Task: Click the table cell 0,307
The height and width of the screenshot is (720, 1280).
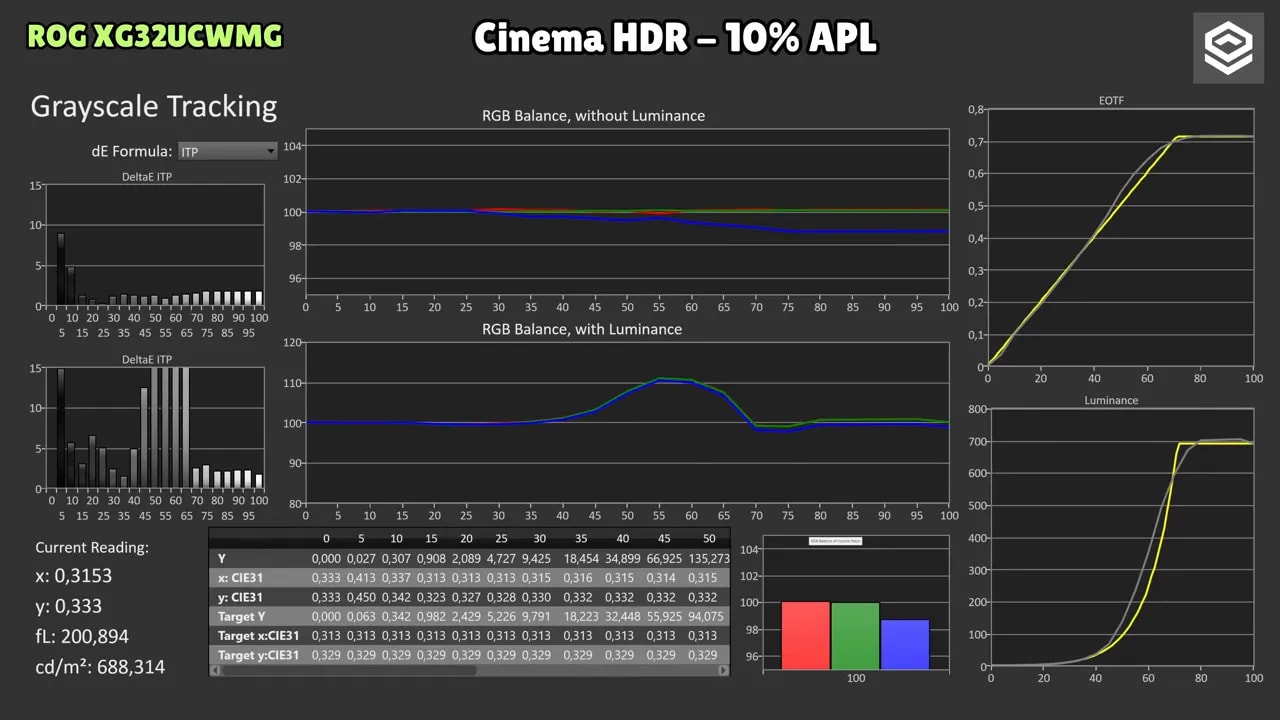Action: click(x=396, y=558)
